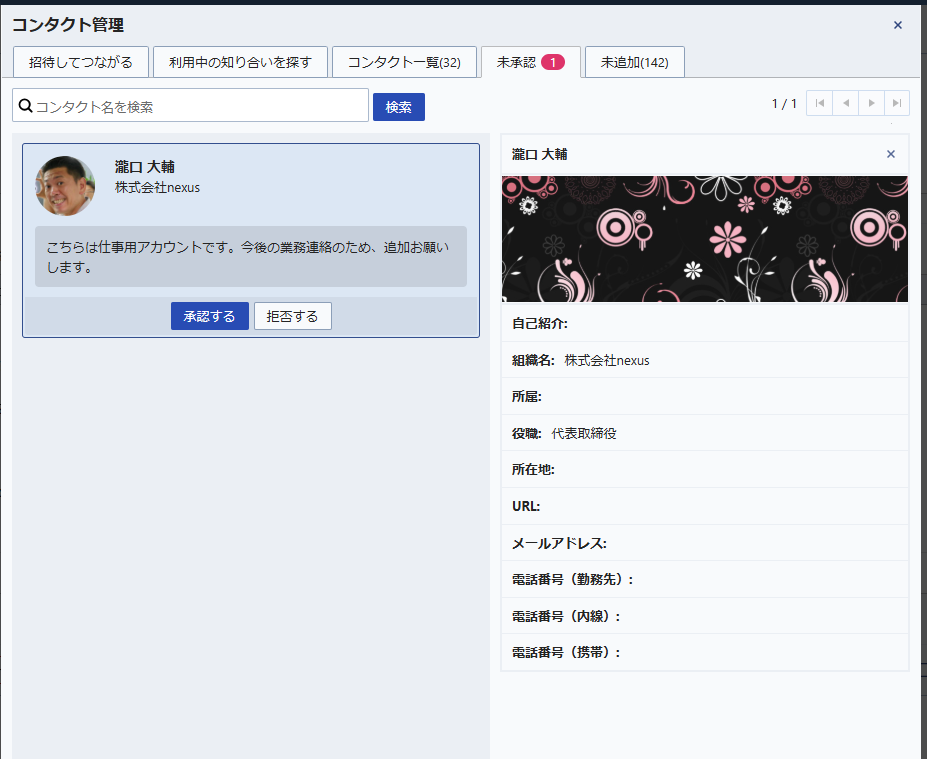Viewport: 927px width, 759px height.
Task: Go to the next page arrow
Action: [x=871, y=103]
